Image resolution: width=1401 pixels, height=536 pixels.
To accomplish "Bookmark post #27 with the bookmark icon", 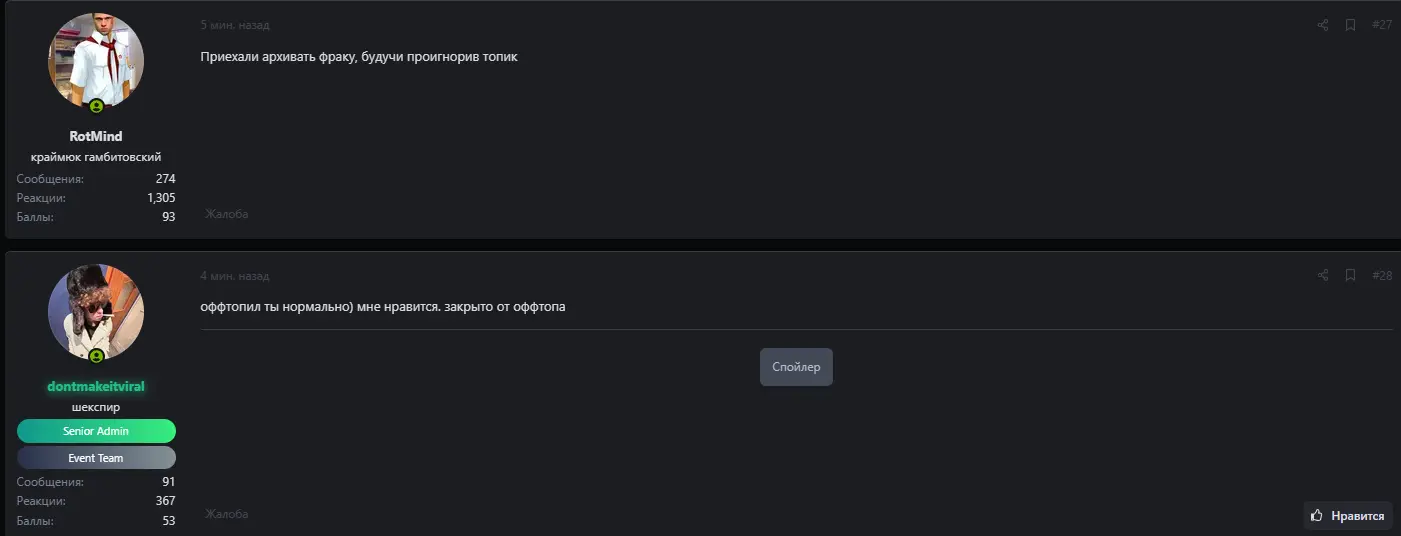I will pos(1350,25).
